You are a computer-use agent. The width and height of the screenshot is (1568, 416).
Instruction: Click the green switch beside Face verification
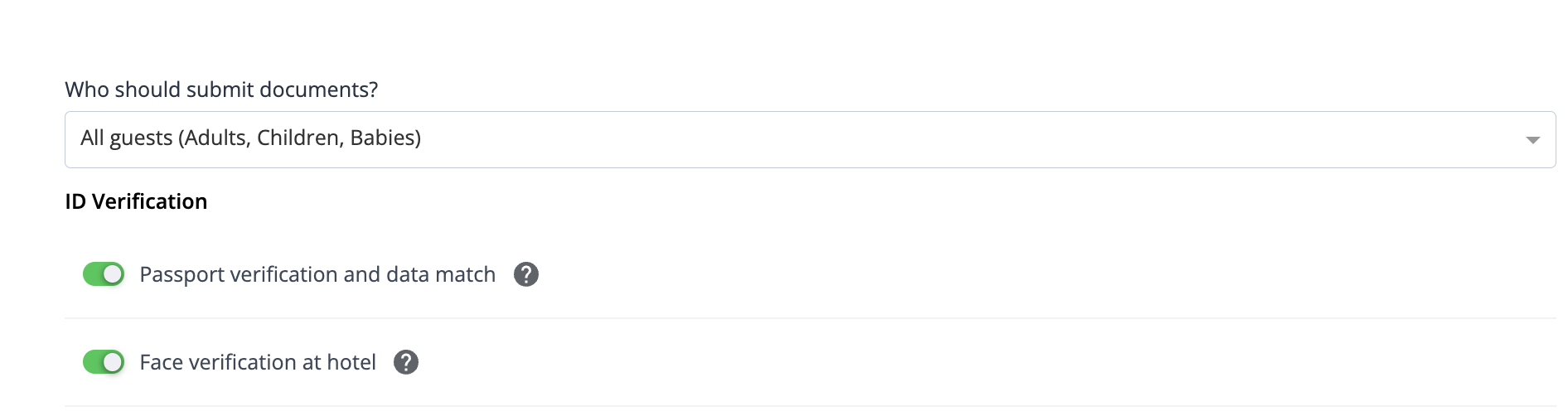pos(104,362)
